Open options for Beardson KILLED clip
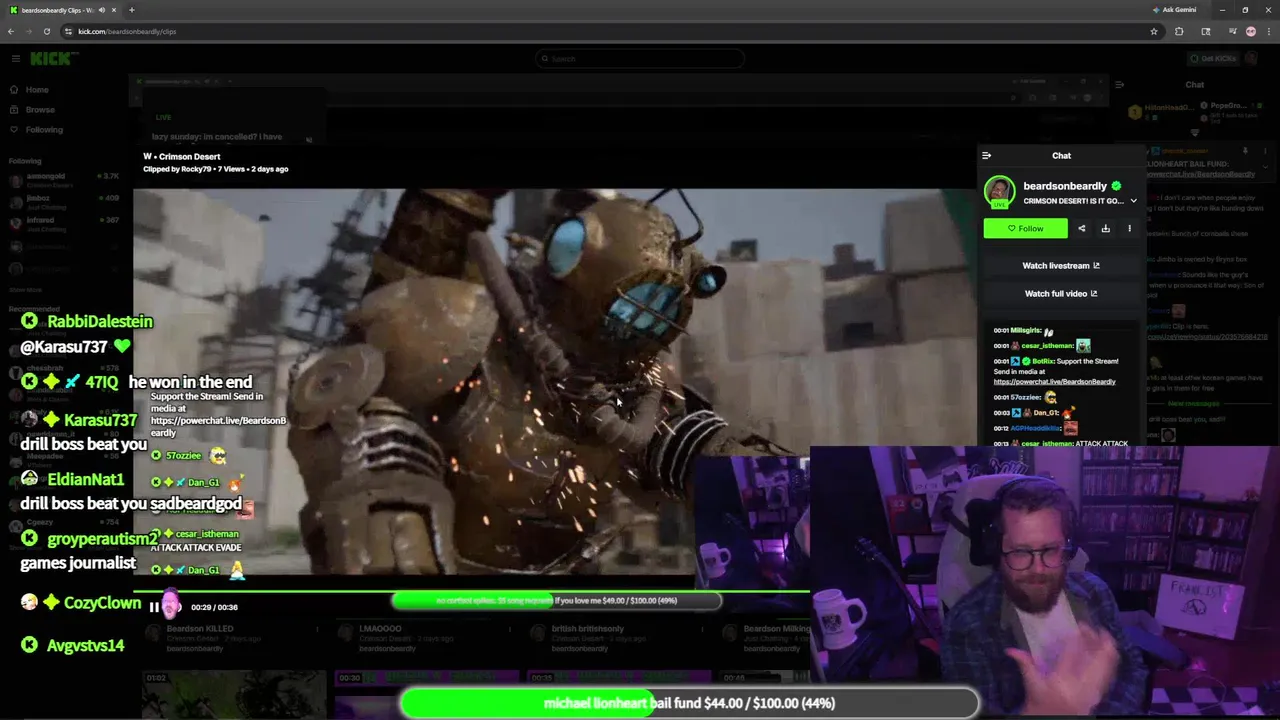The height and width of the screenshot is (720, 1280). pyautogui.click(x=317, y=630)
